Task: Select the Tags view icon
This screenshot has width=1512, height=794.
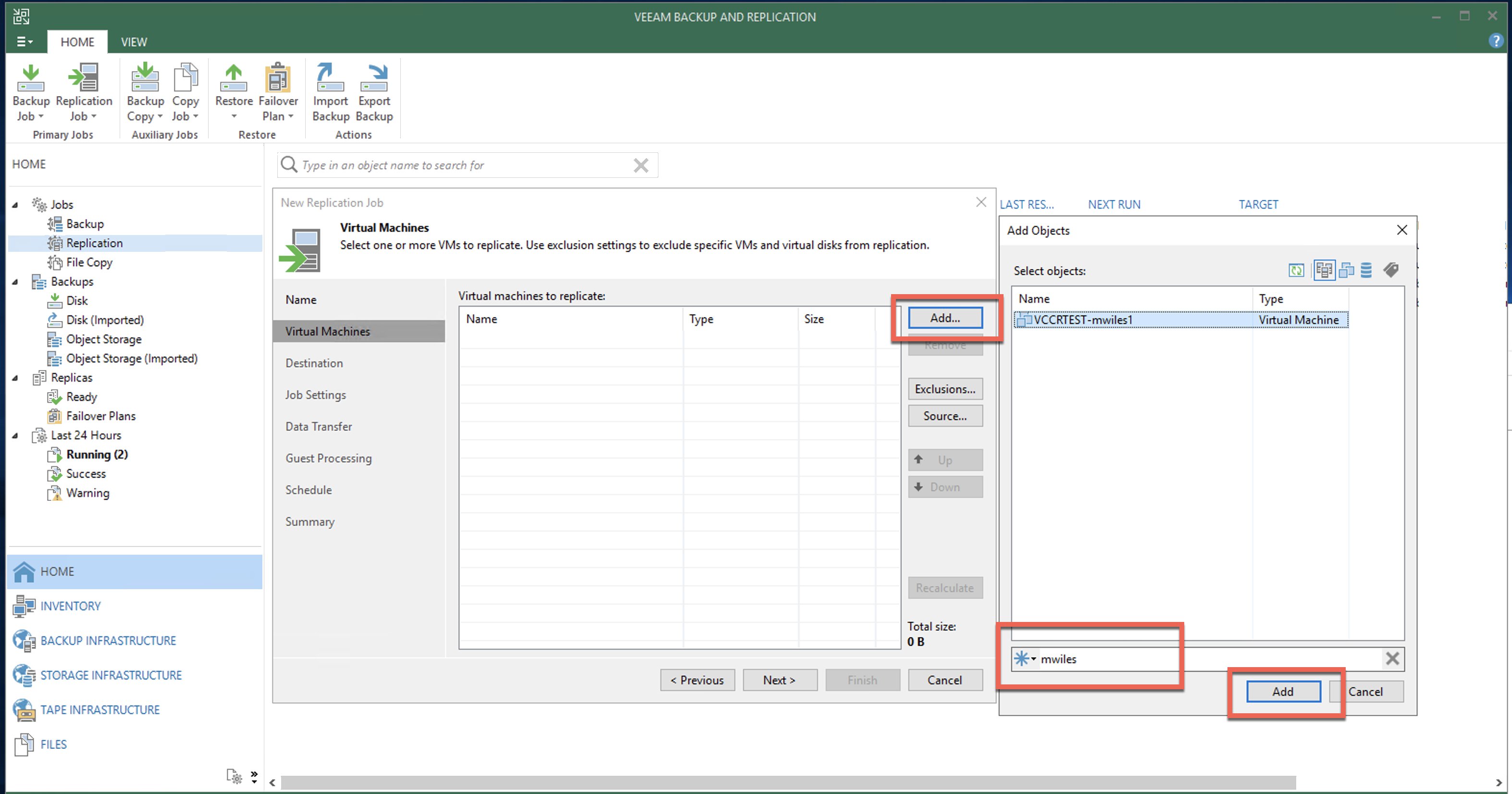Action: pos(1390,271)
